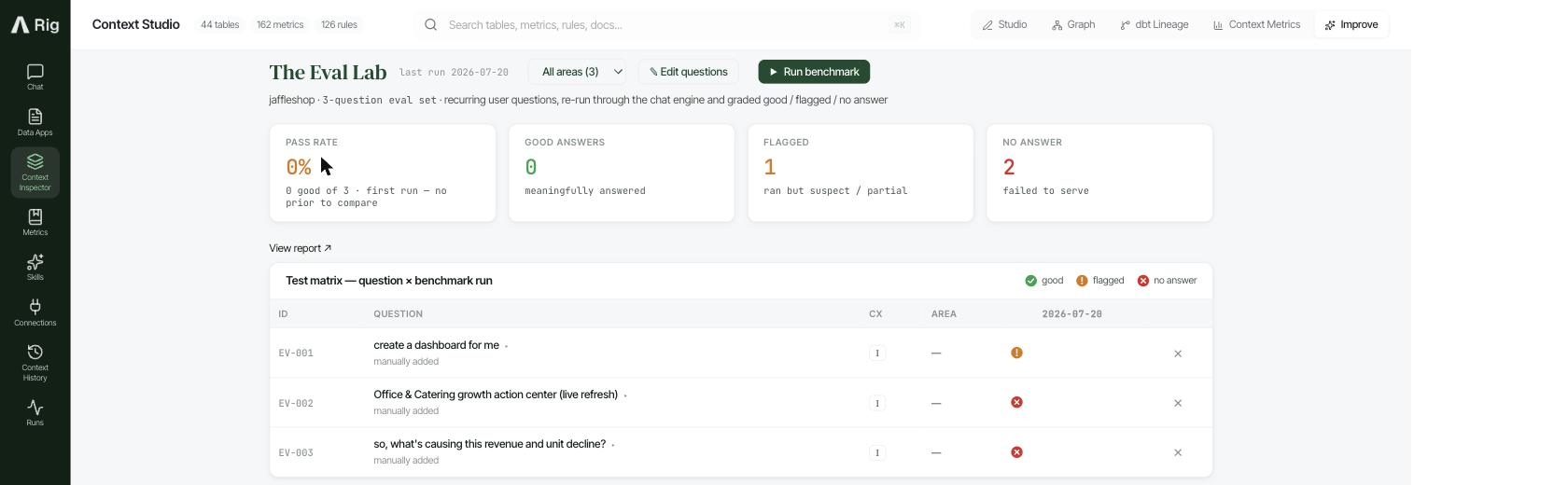Expand the All areas (3) dropdown
This screenshot has height=485, width=1568.
[577, 72]
